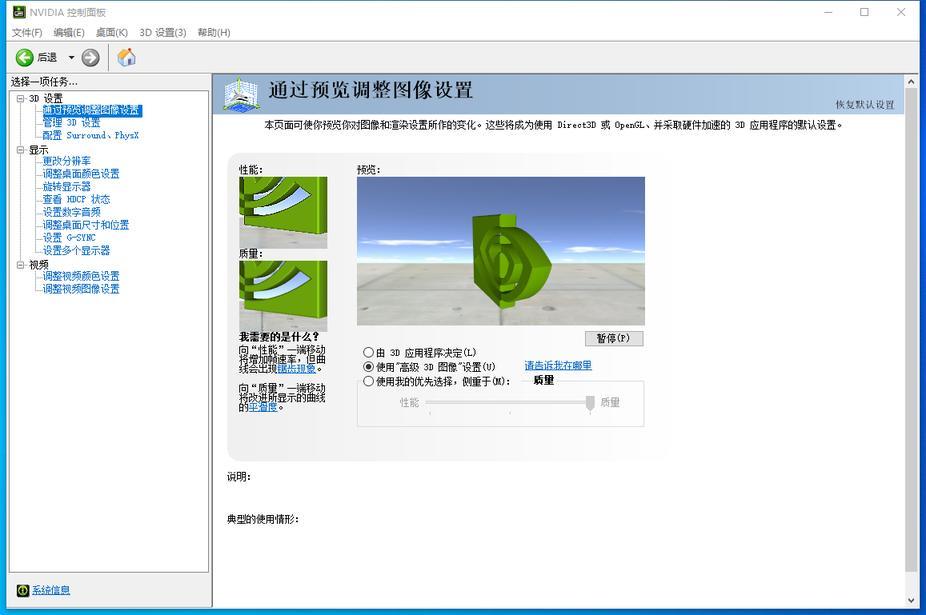The height and width of the screenshot is (615, 926).
Task: Click the 平滑度 link
Action: tap(263, 407)
